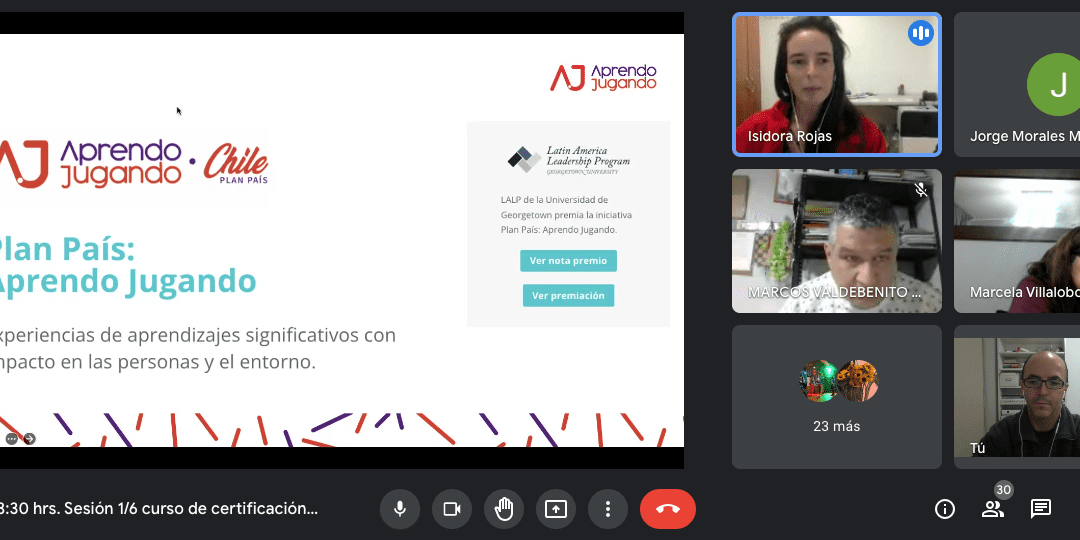Click the green J avatar of Jorge Morales

[1055, 85]
